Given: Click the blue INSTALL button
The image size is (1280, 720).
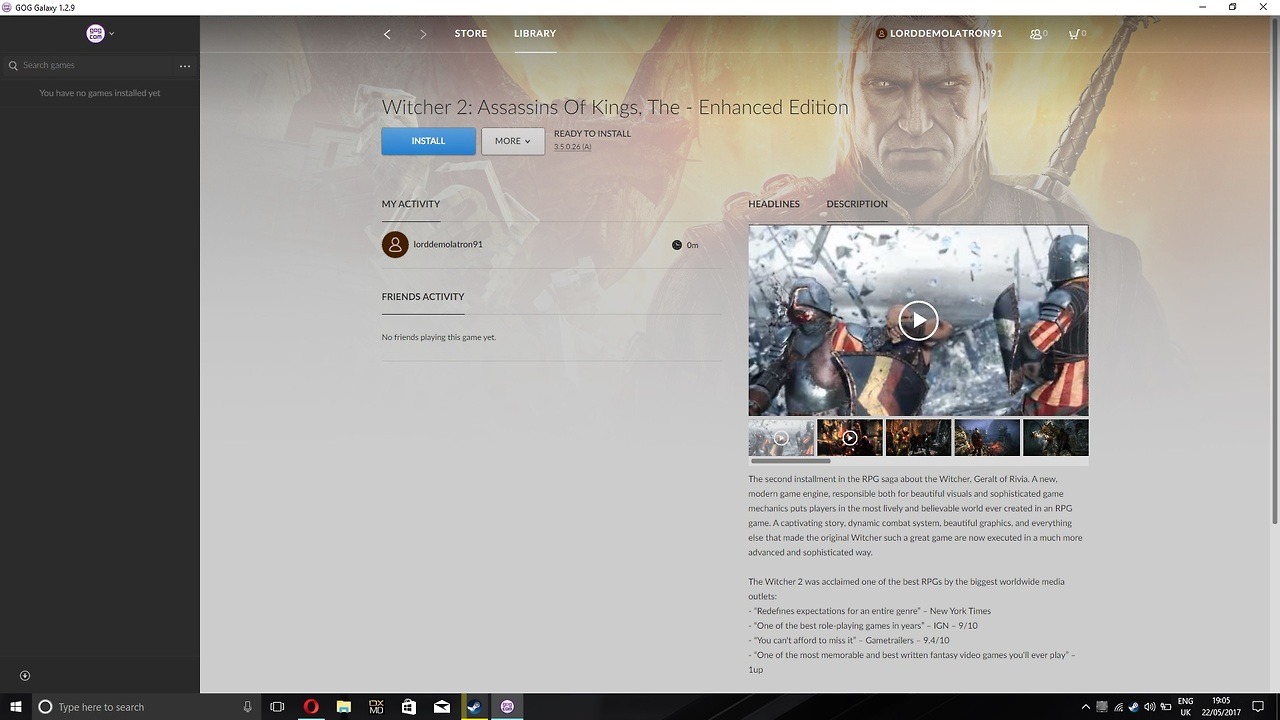Looking at the screenshot, I should click(x=428, y=141).
